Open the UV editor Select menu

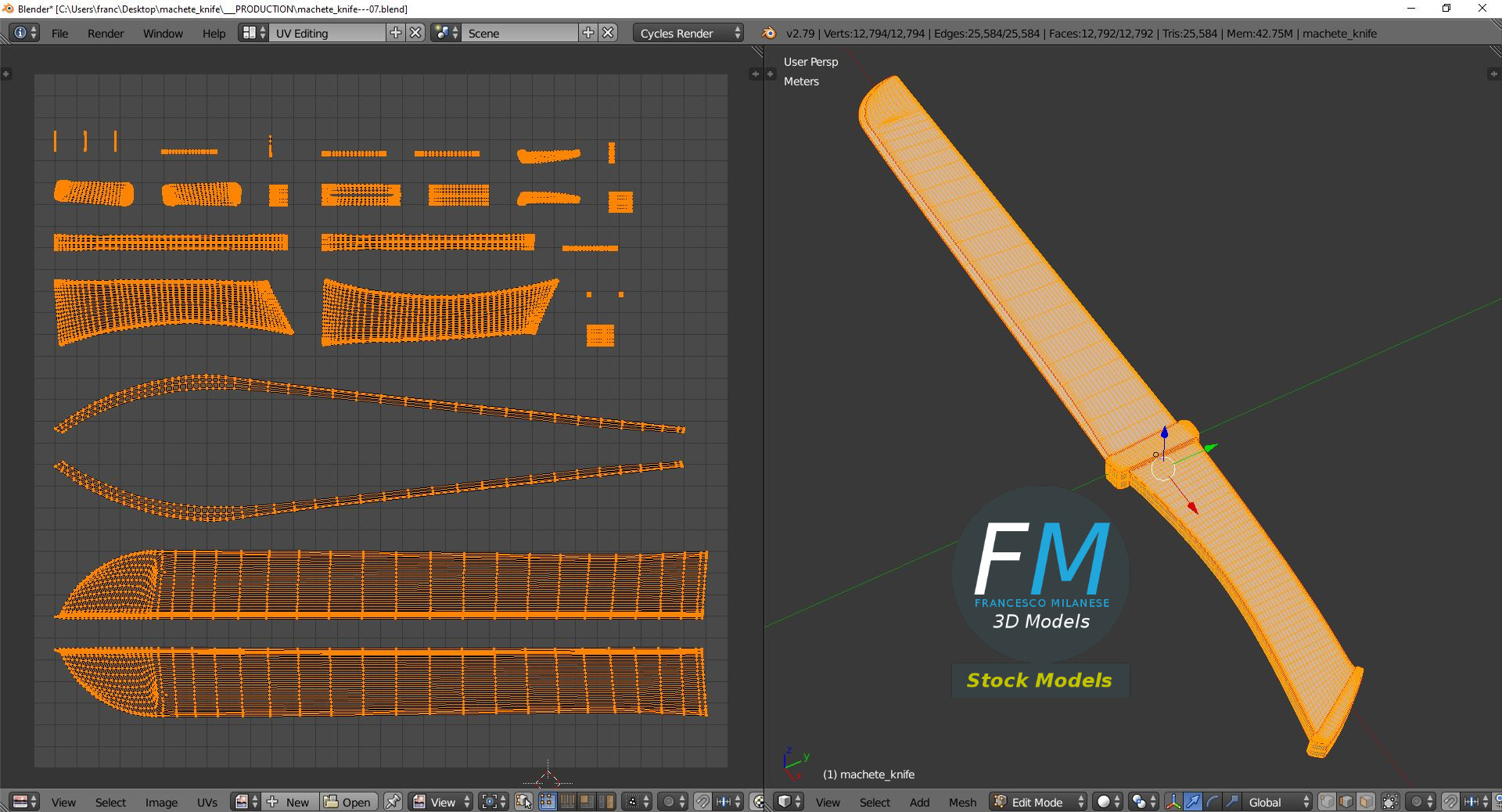click(x=110, y=802)
